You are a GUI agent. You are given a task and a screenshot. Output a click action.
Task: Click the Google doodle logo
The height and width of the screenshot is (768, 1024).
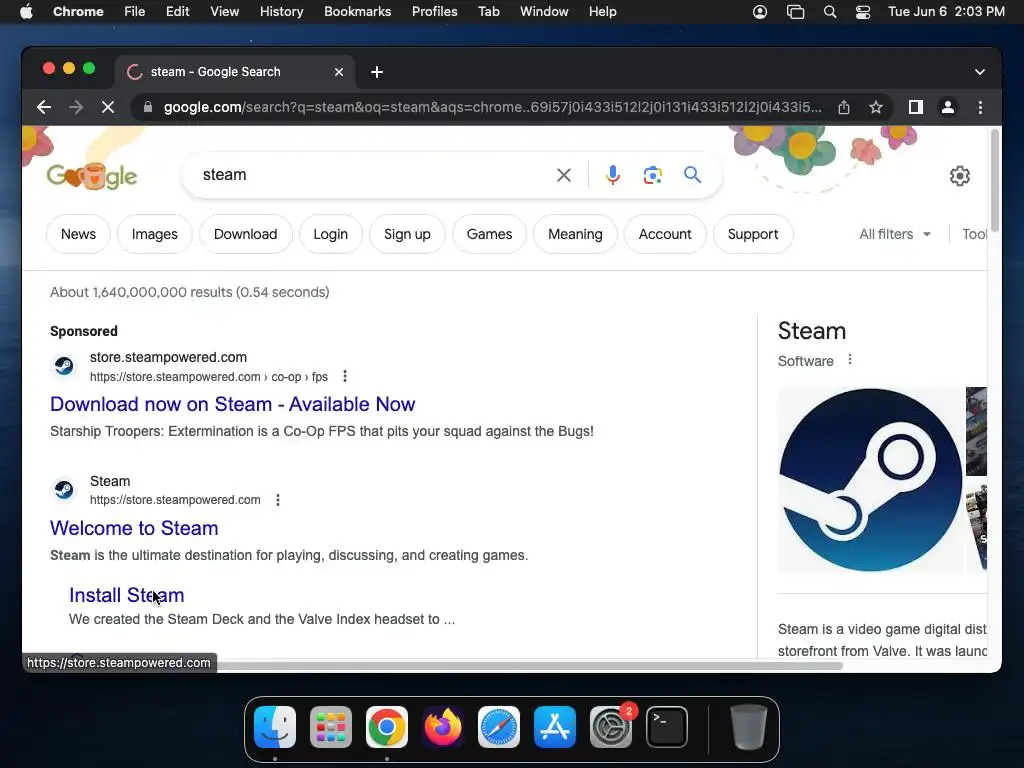coord(92,176)
